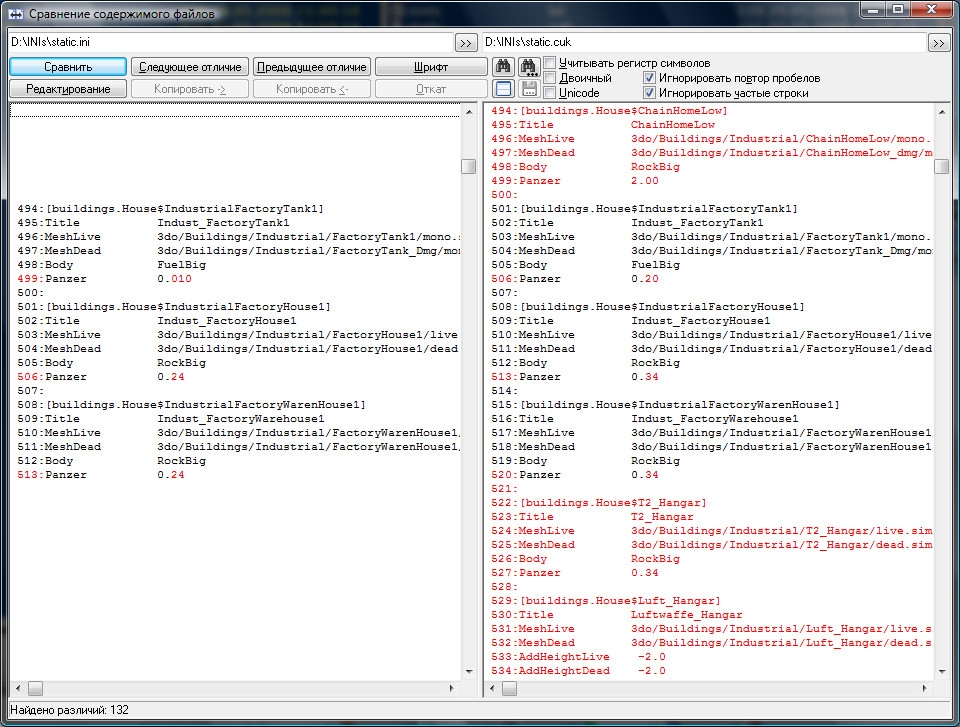Click left pane horizontal scrollbar thumb
Image resolution: width=960 pixels, height=727 pixels.
36,688
